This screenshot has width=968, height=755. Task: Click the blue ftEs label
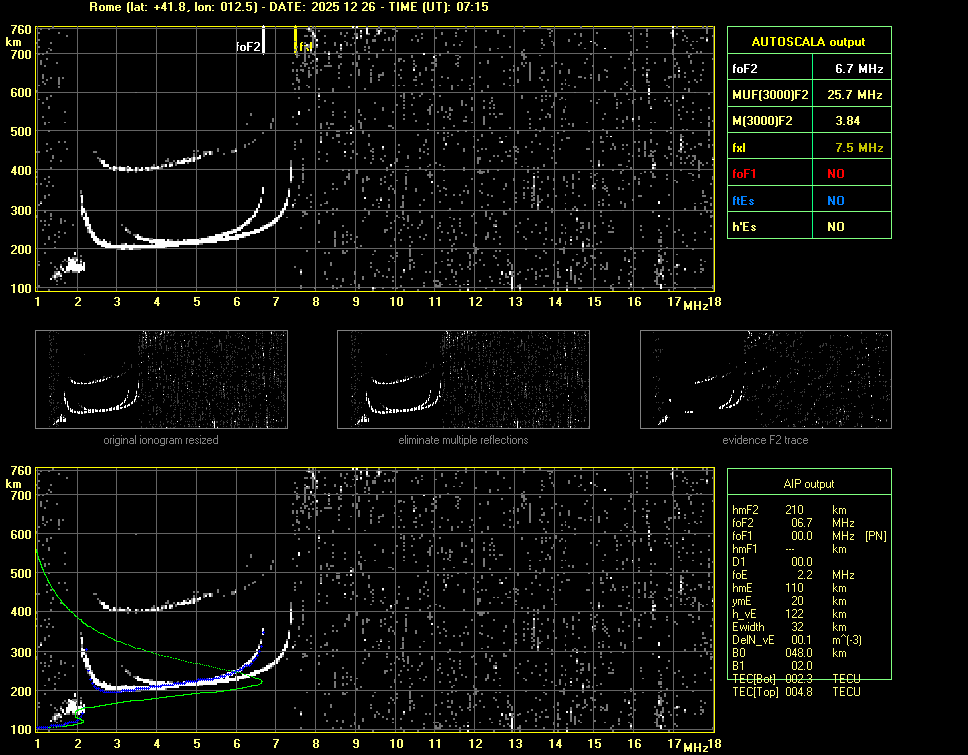744,200
